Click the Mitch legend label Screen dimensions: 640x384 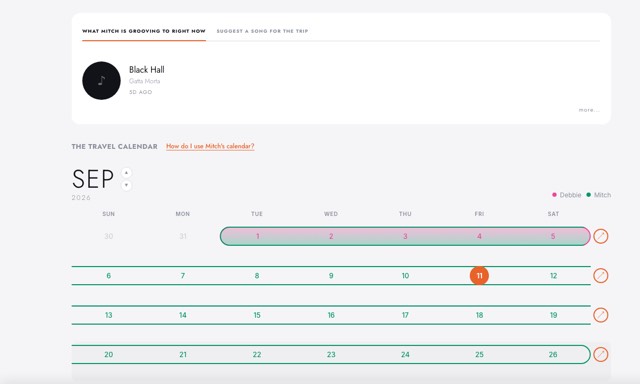[x=602, y=195]
